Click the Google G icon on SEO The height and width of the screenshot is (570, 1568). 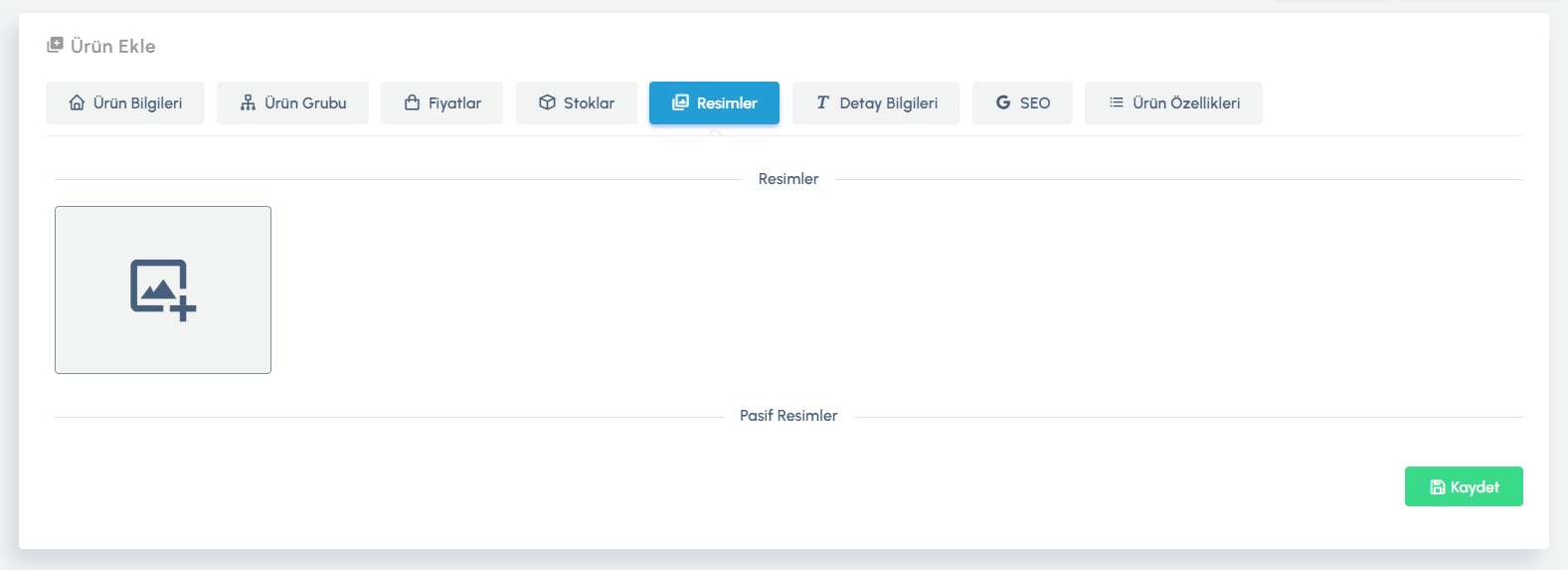1003,103
